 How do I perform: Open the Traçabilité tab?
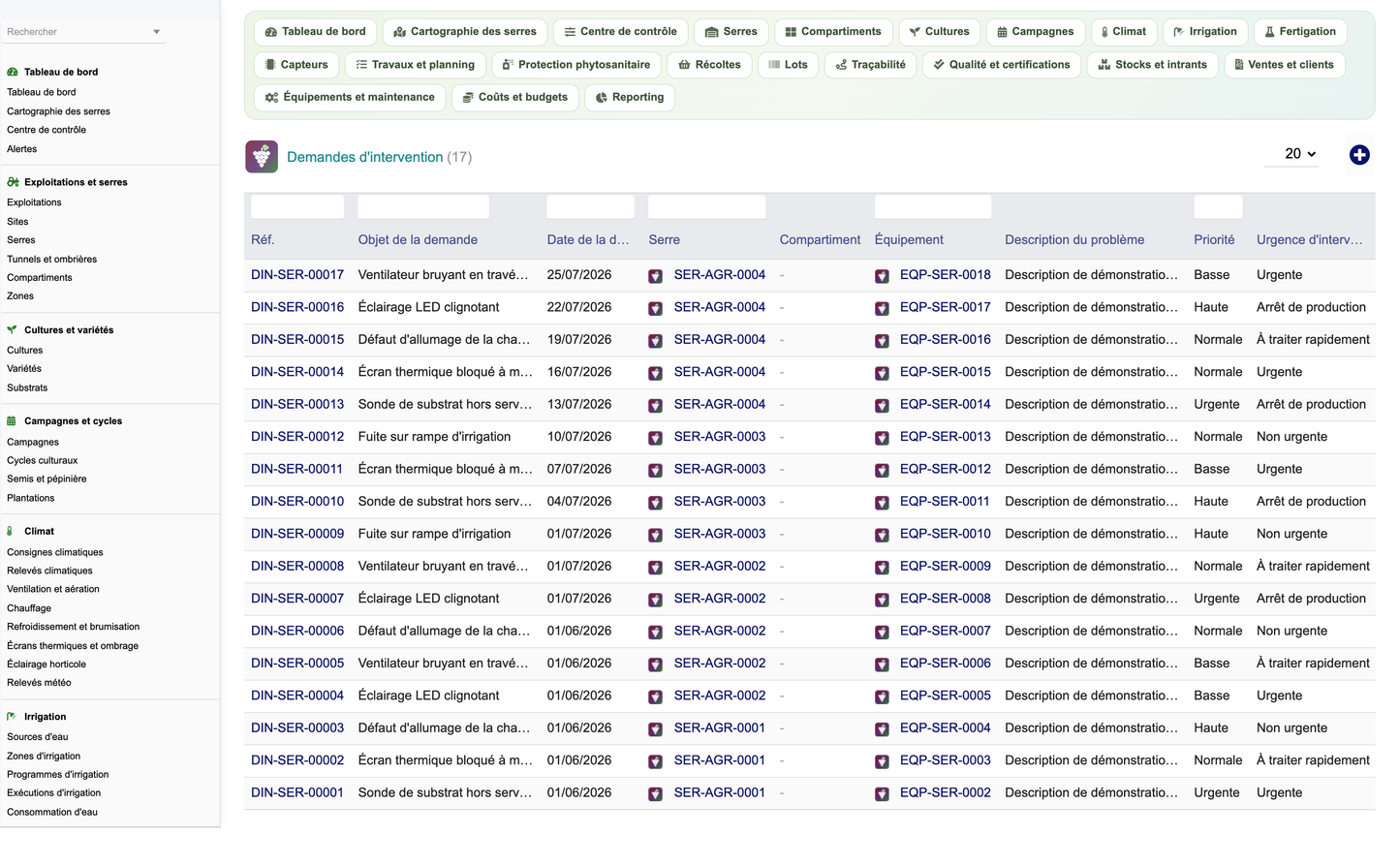click(871, 65)
